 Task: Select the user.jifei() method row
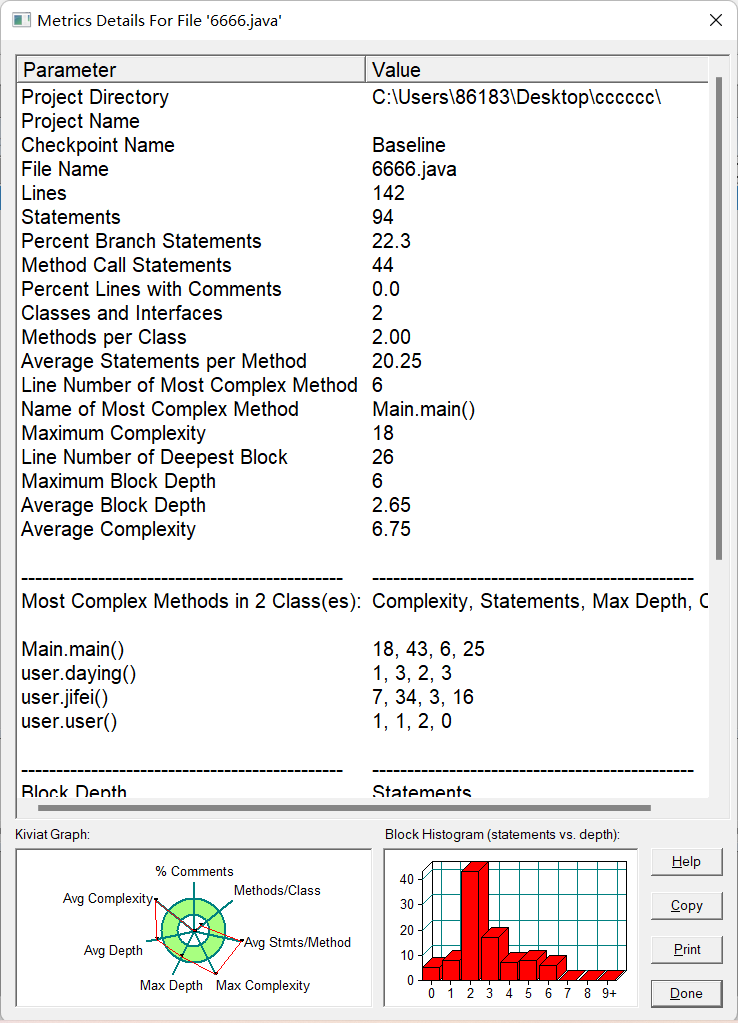click(363, 697)
